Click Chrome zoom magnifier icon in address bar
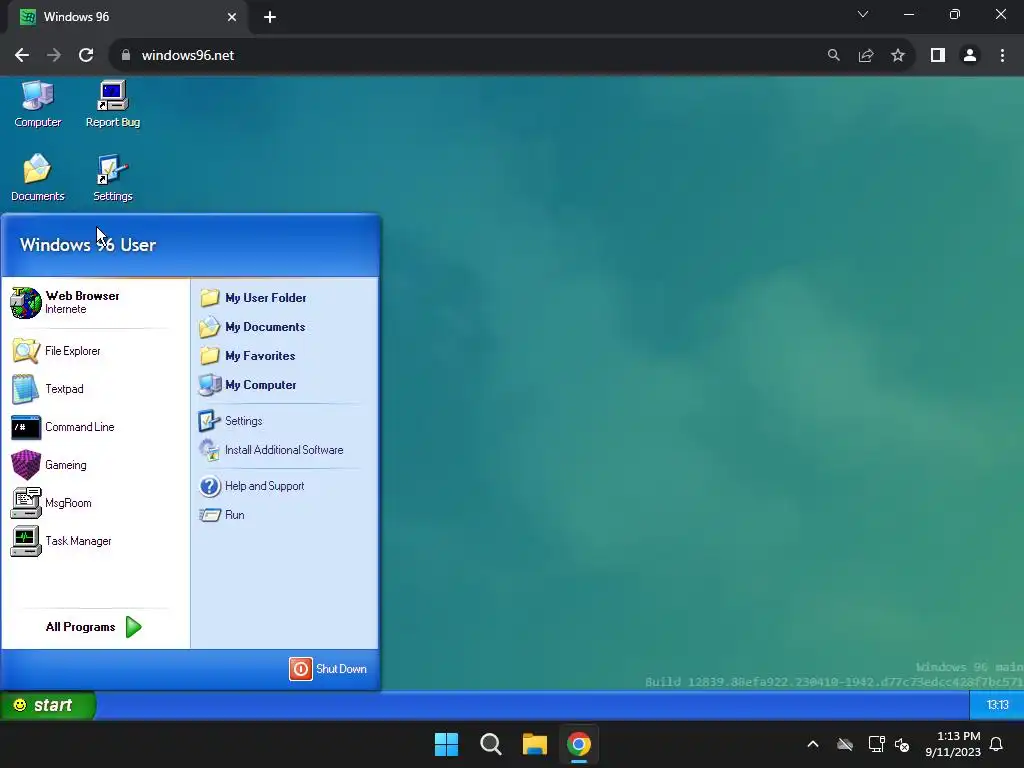1024x768 pixels. [833, 56]
